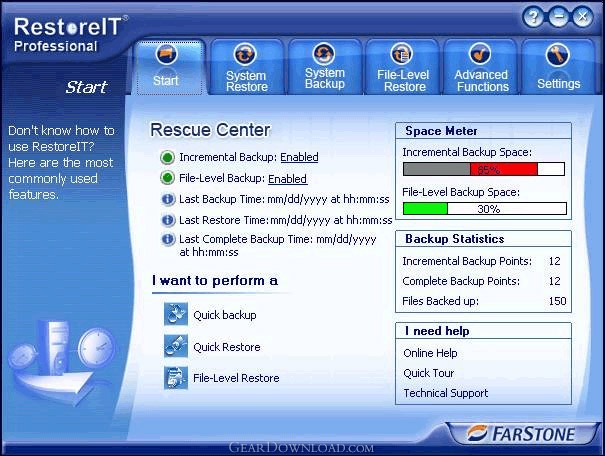Click the FarStone logo
Screen dimensions: 605x456
coord(521,434)
